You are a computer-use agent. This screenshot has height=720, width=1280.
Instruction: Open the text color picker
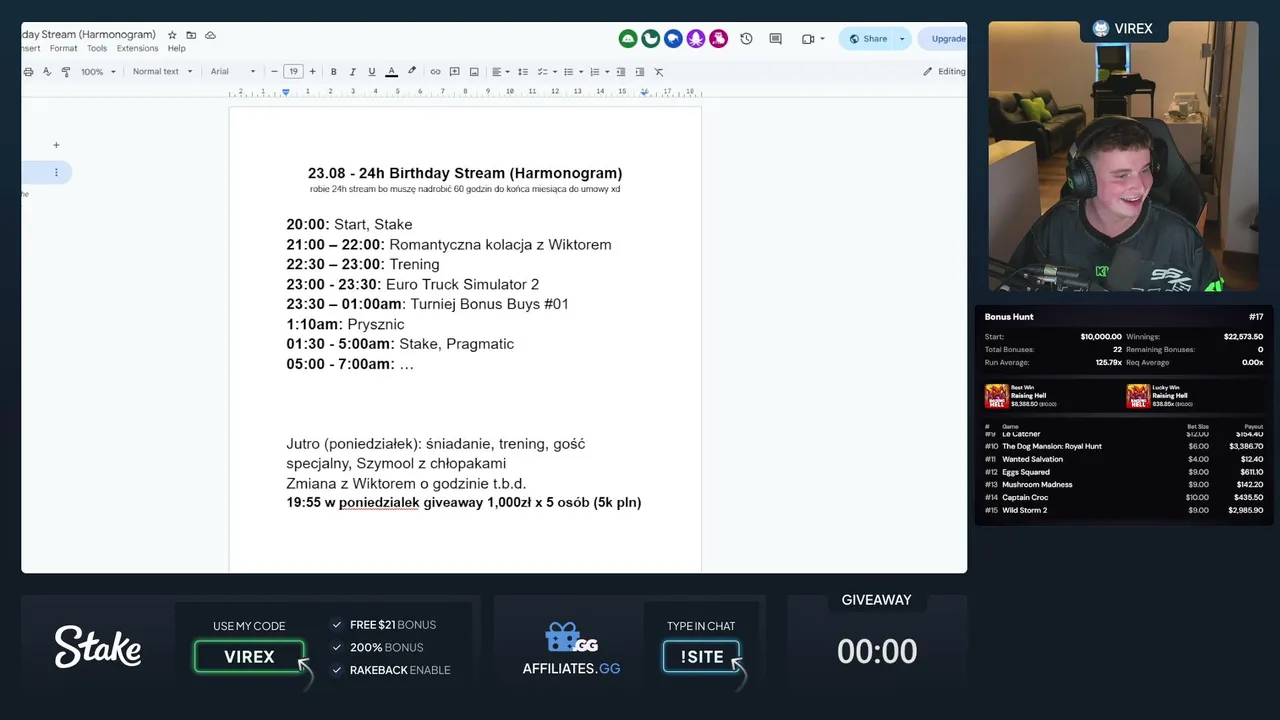pyautogui.click(x=391, y=72)
